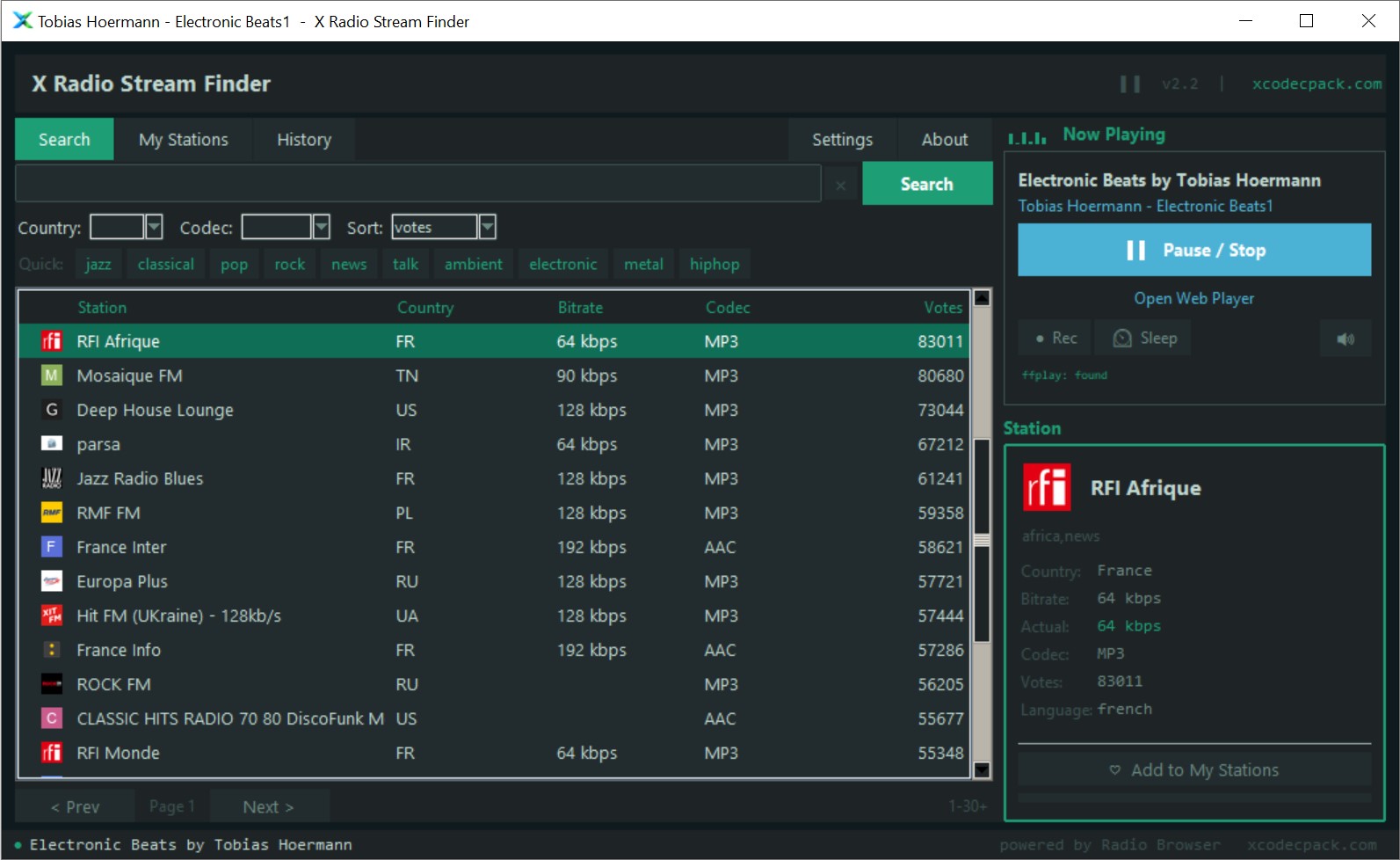Image resolution: width=1400 pixels, height=860 pixels.
Task: Click the ROCK FM station logo
Action: [x=52, y=684]
